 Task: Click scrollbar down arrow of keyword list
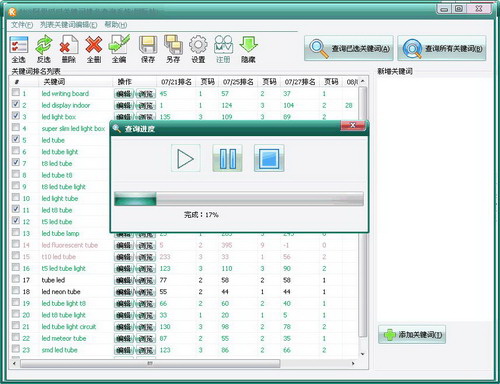[363, 354]
